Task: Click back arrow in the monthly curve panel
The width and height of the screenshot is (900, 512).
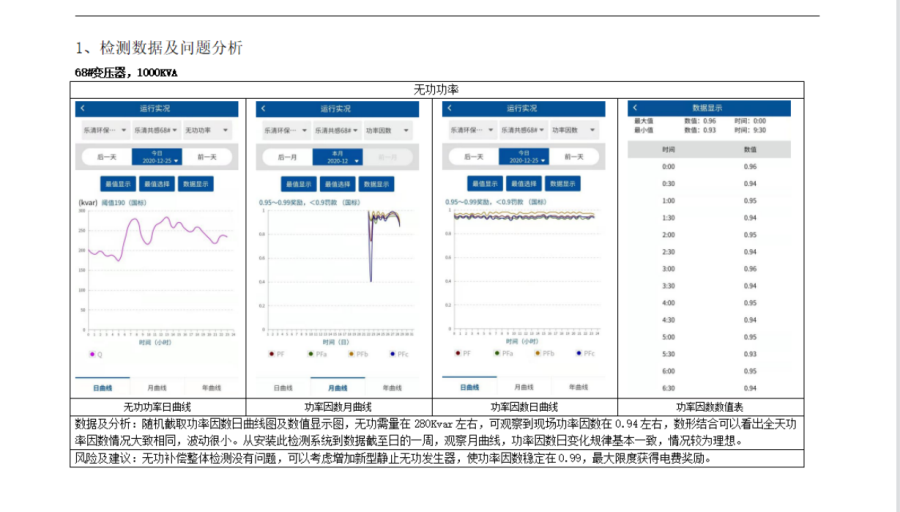Action: pos(264,108)
